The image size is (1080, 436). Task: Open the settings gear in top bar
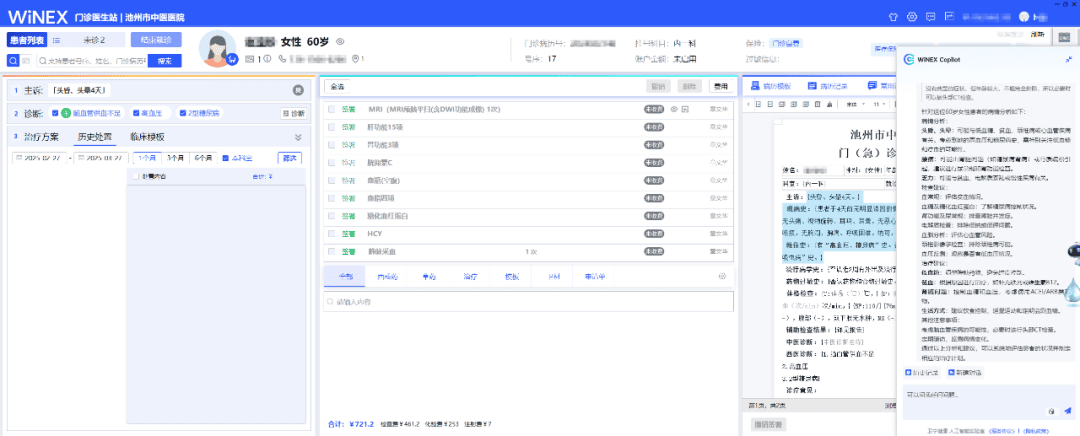pos(912,17)
